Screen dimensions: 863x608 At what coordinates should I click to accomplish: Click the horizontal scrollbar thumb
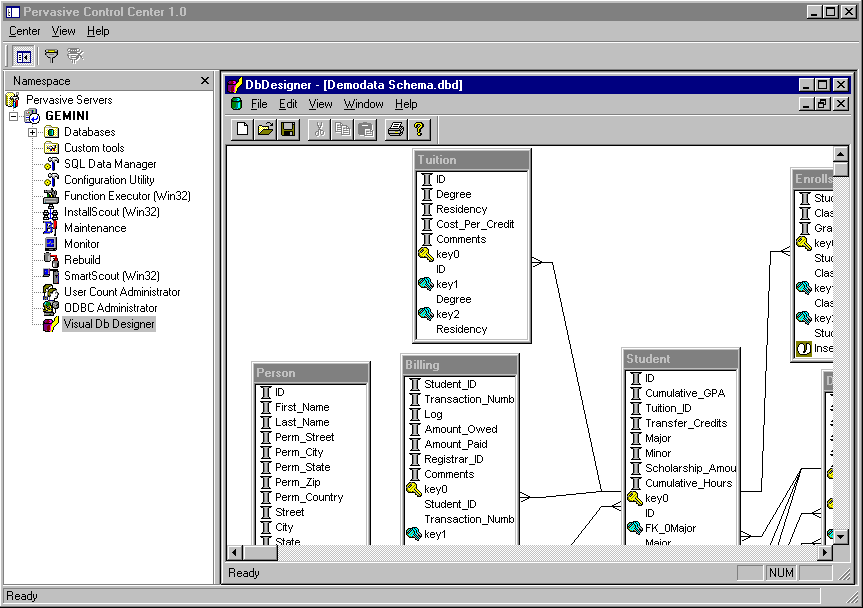click(260, 552)
